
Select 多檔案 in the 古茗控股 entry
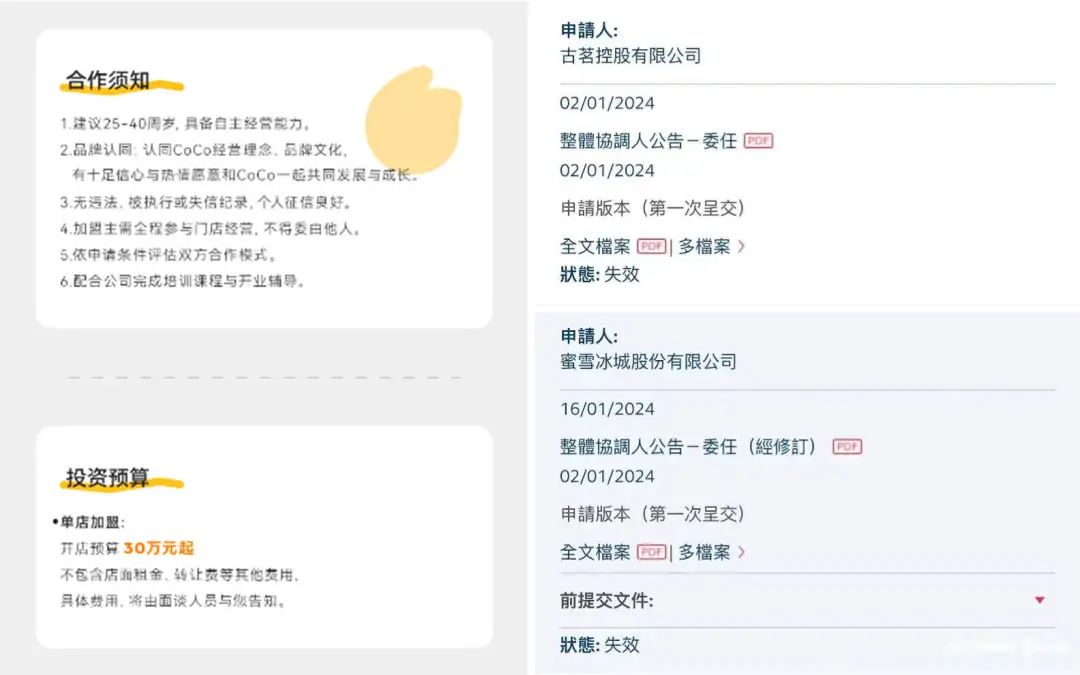(704, 246)
